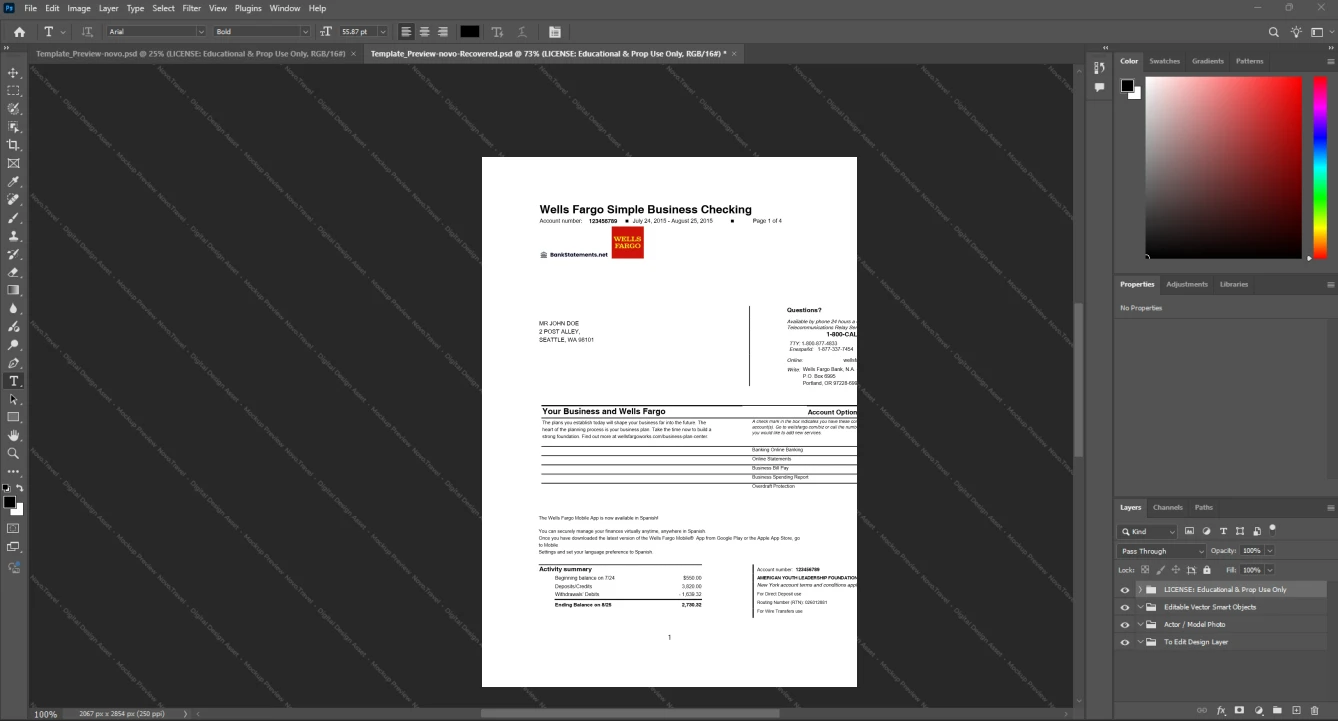Open the Filter menu
The width and height of the screenshot is (1338, 721).
coord(191,8)
